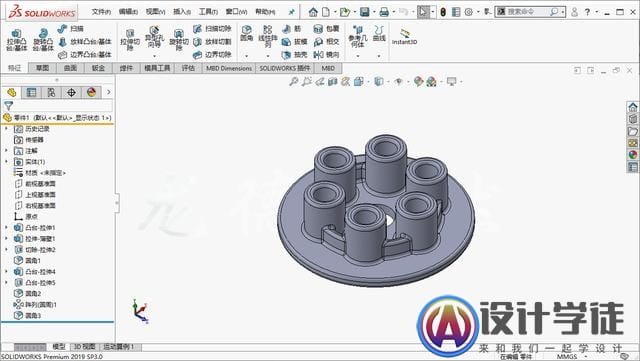Select the 镜向 mirror tool
640x361 pixels.
point(326,55)
